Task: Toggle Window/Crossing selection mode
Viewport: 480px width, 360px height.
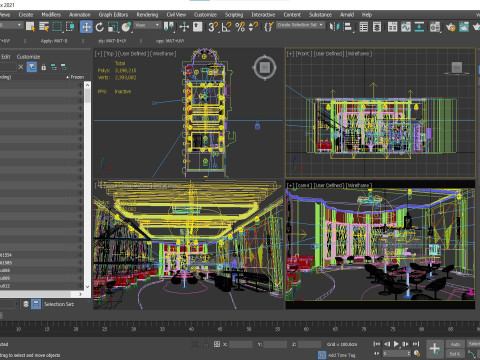Action: click(x=70, y=27)
